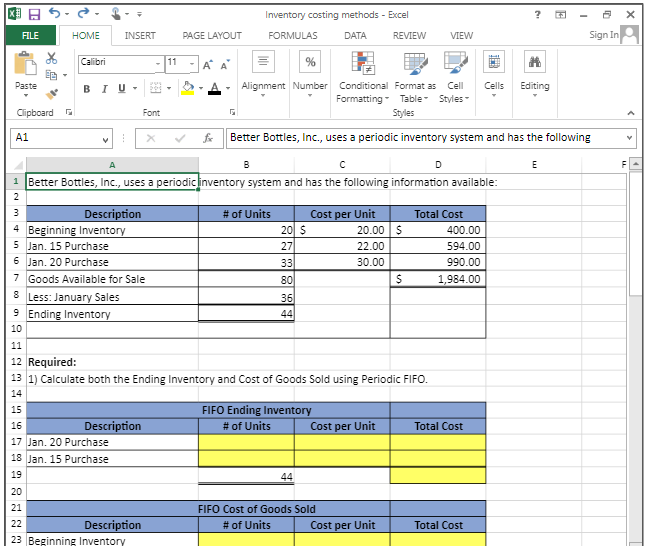
Task: Apply the yellow Fill Color bucket
Action: click(x=187, y=88)
